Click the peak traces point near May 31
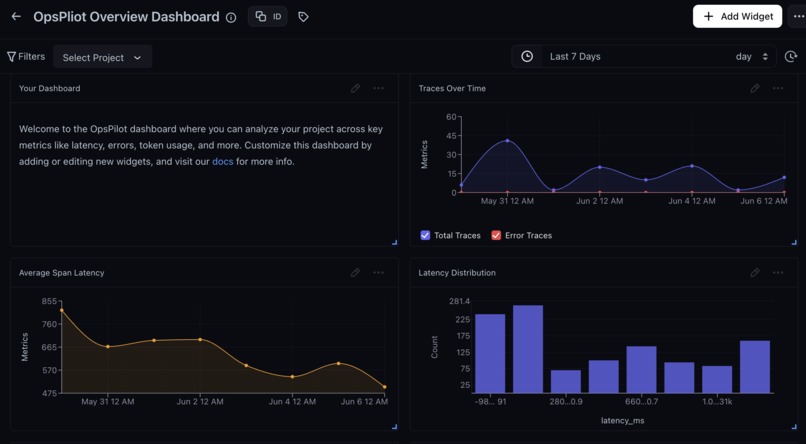This screenshot has width=806, height=444. coord(507,140)
